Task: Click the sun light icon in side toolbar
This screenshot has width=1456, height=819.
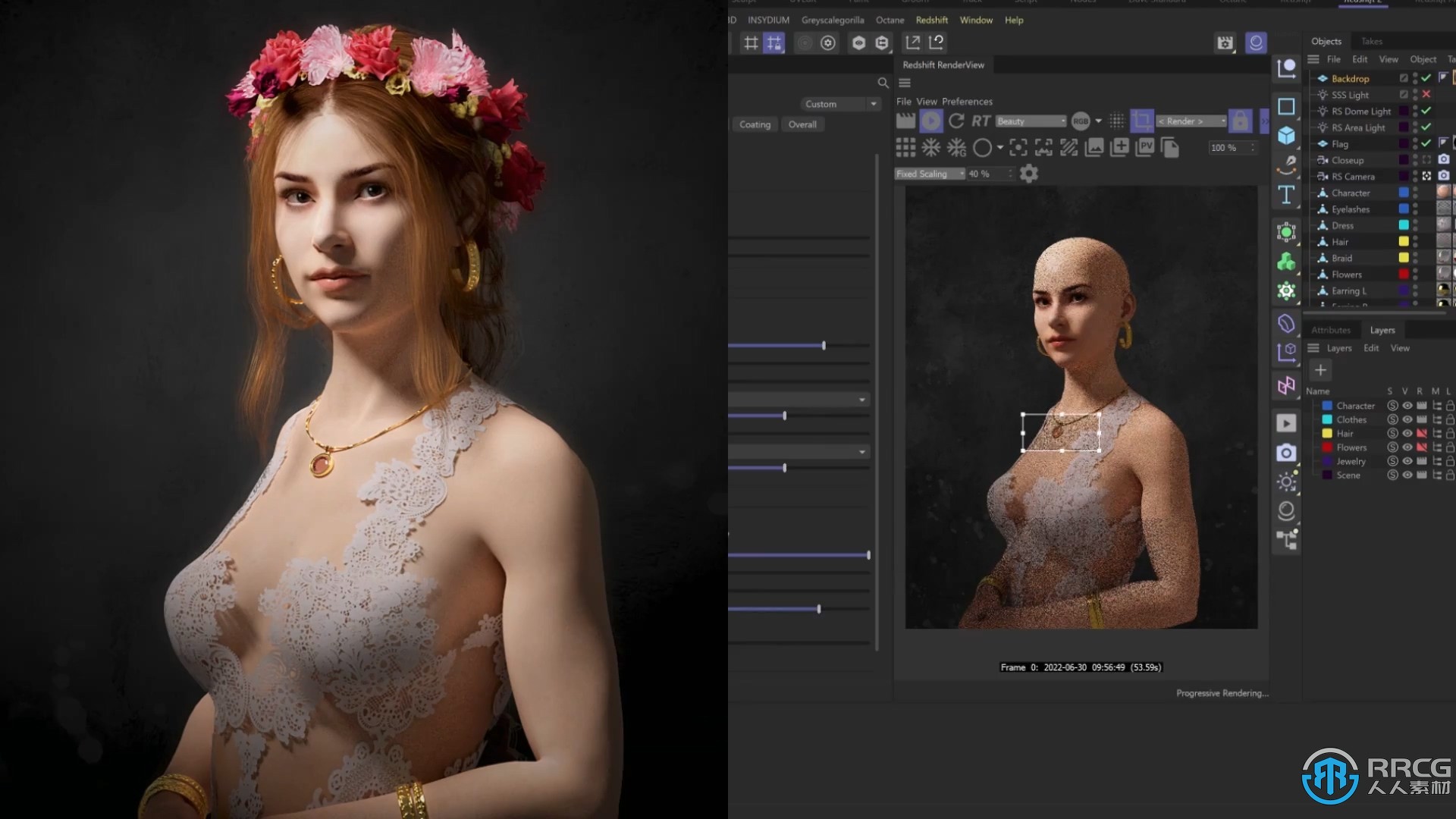Action: pyautogui.click(x=1286, y=482)
